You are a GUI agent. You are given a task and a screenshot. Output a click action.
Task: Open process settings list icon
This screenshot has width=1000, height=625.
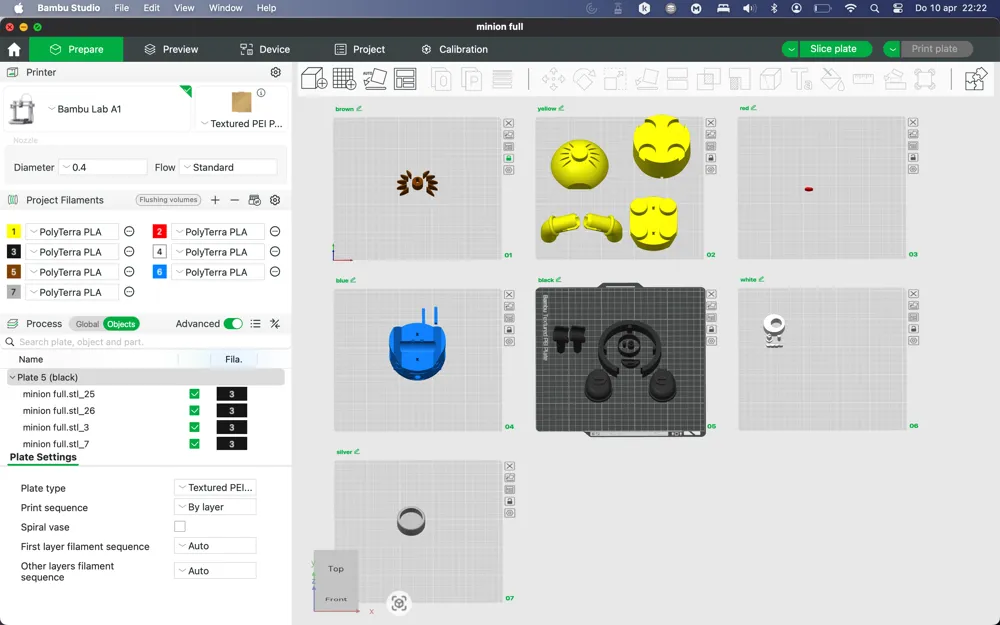[255, 324]
